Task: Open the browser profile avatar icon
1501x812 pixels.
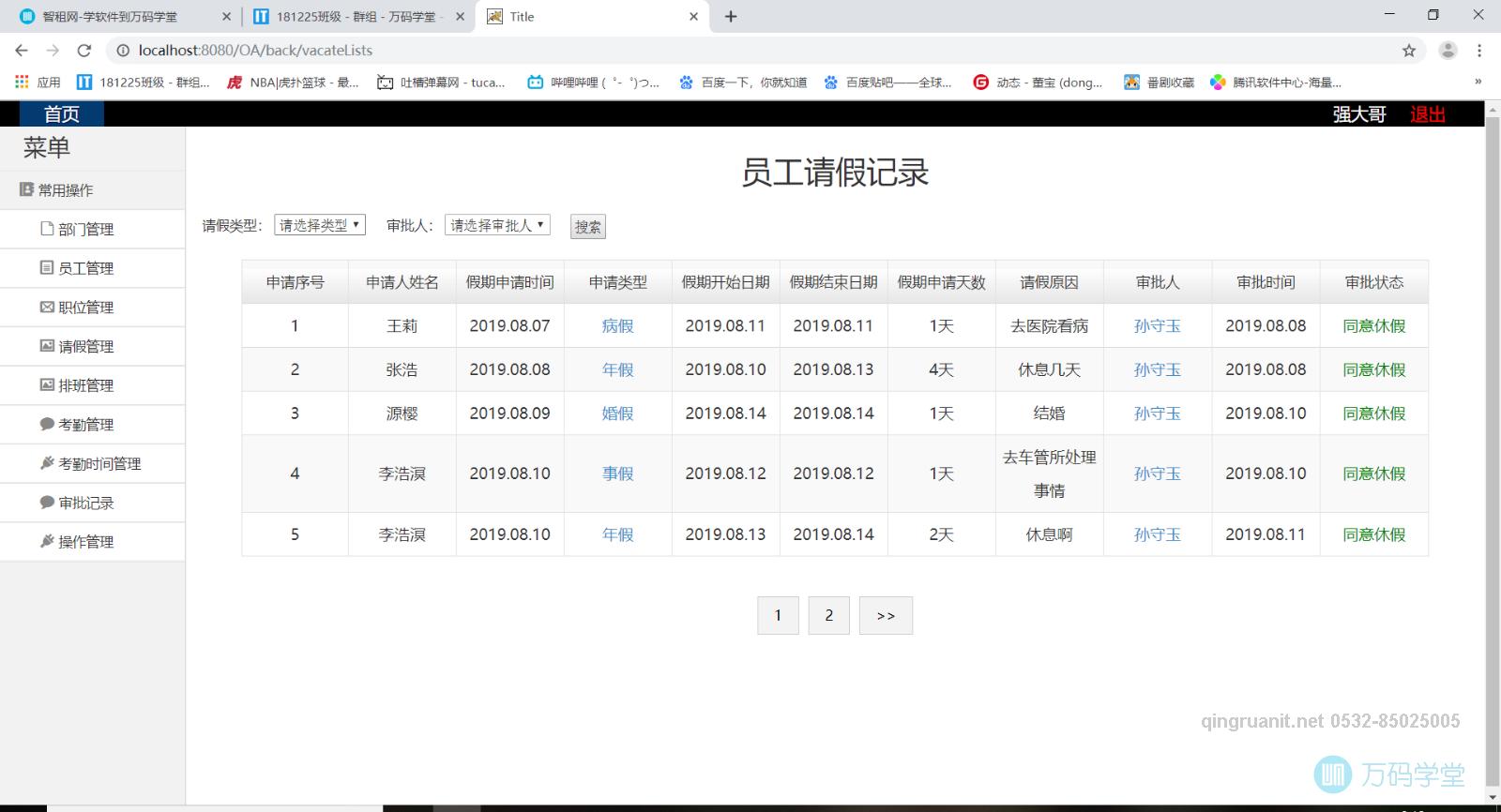Action: [x=1448, y=51]
